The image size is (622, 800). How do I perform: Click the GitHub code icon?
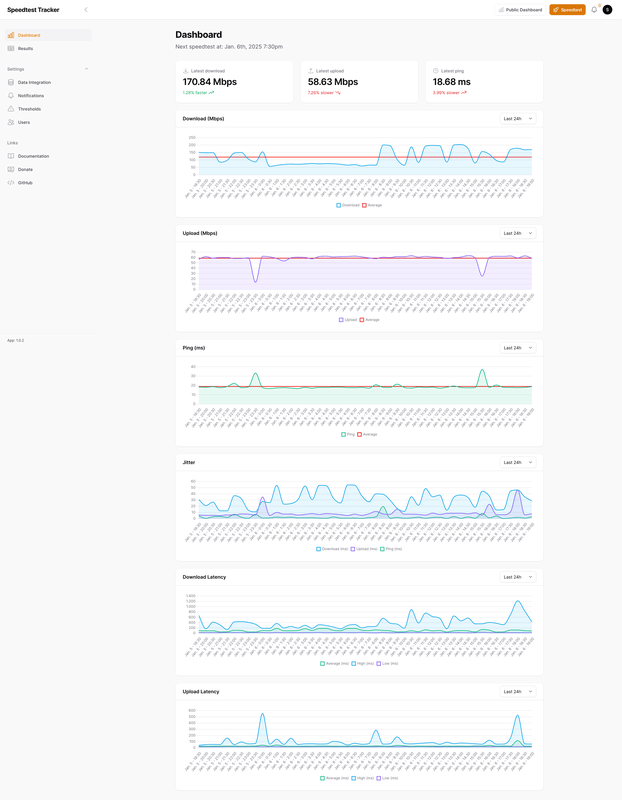tap(11, 183)
